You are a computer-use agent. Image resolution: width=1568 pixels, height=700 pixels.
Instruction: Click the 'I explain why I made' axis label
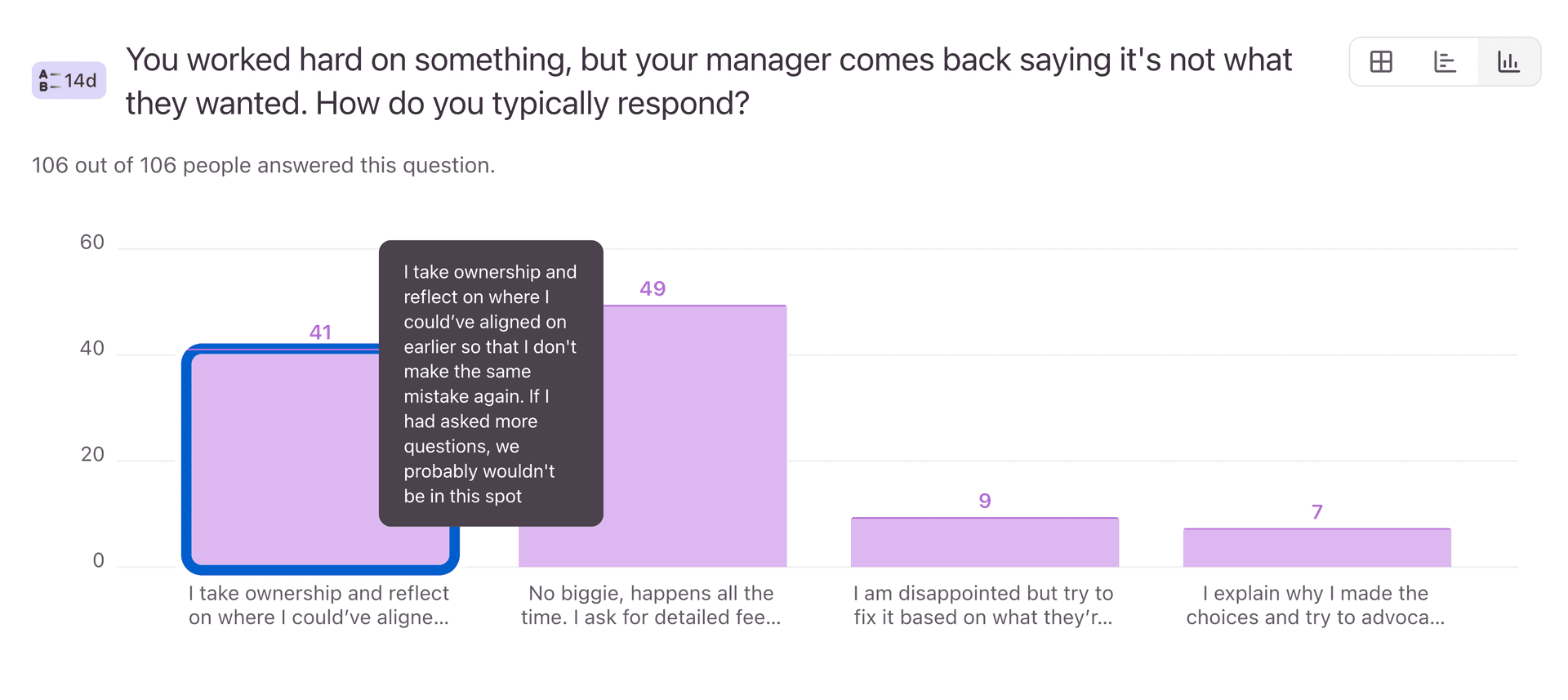pyautogui.click(x=1316, y=605)
